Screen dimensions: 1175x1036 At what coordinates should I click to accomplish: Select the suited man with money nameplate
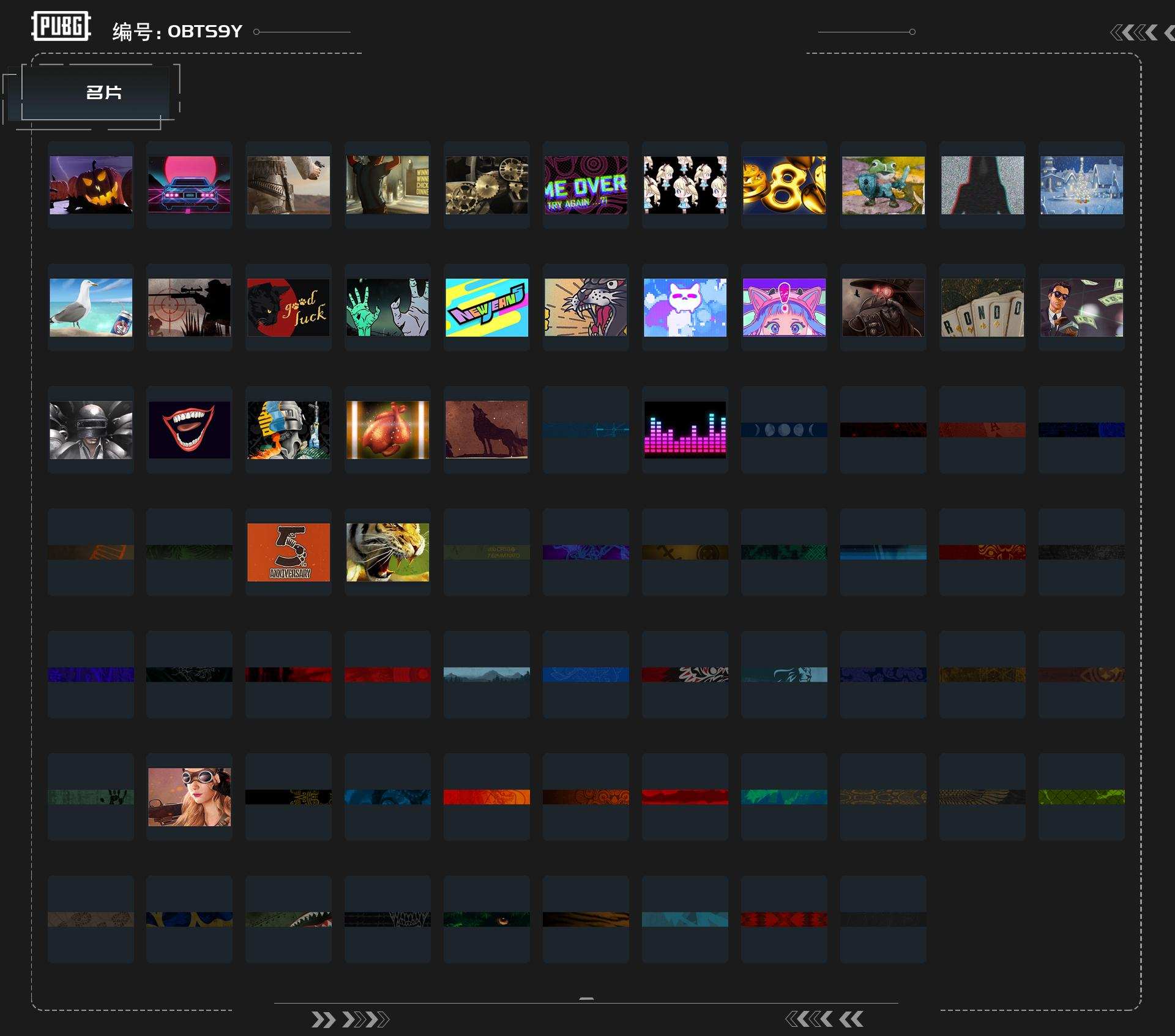pos(1081,307)
